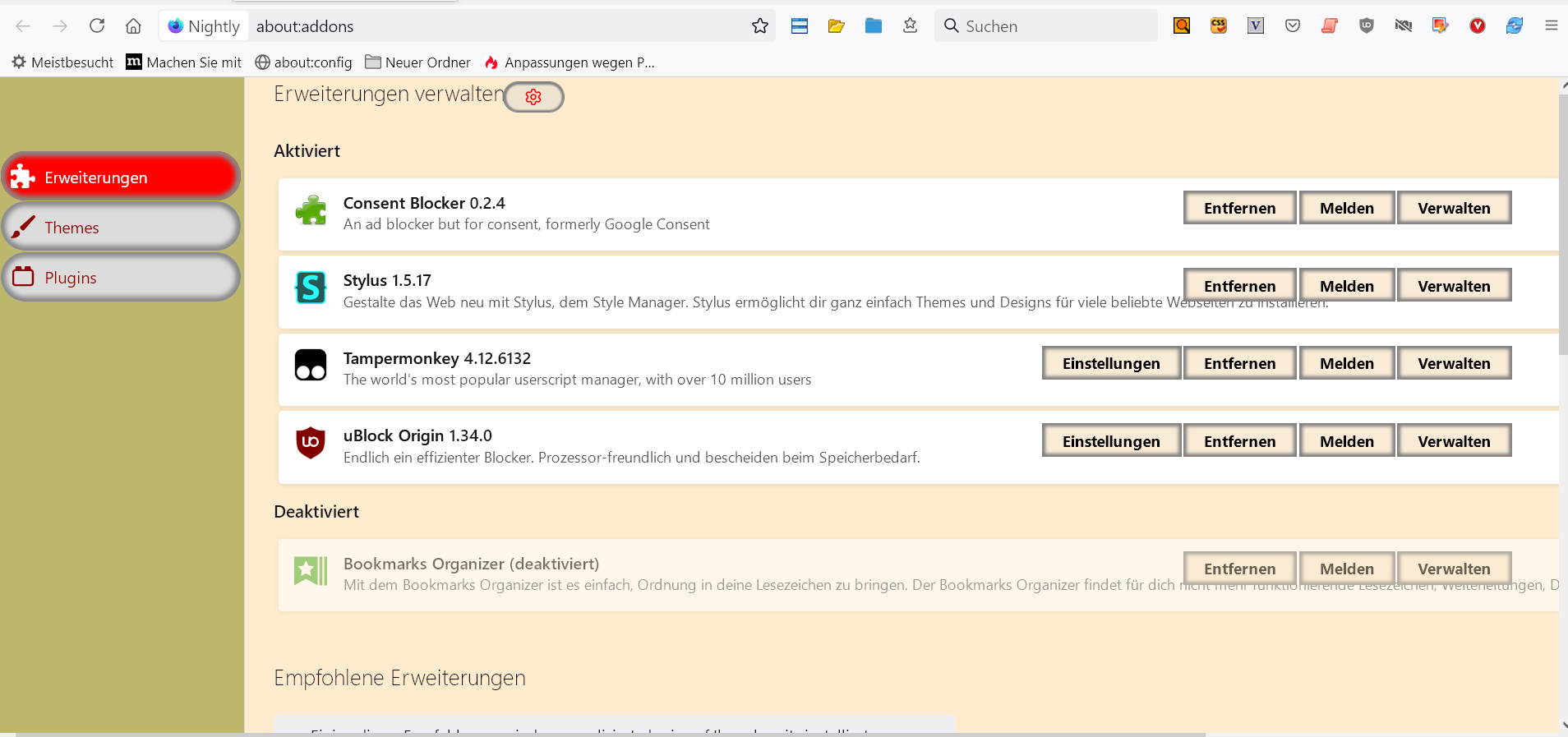Open uBlock Origin Einstellungen

click(x=1111, y=440)
